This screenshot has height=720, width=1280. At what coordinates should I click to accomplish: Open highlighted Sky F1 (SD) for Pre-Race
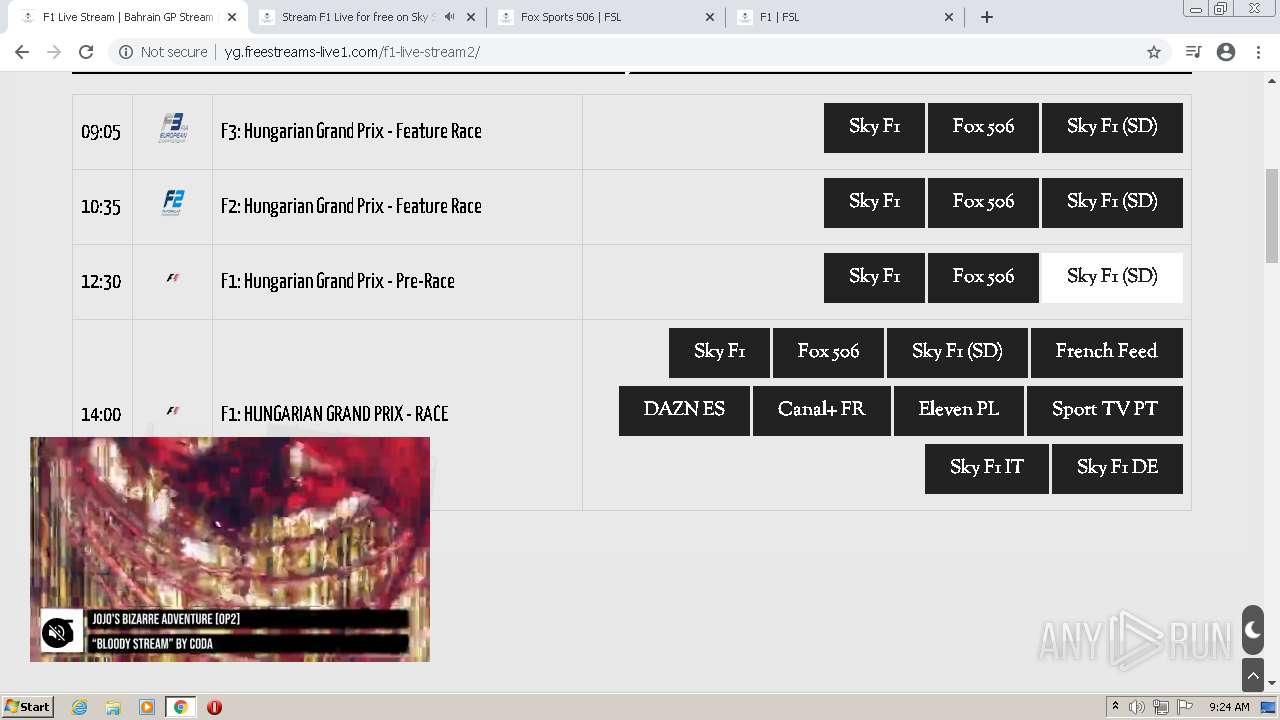[x=1112, y=278]
